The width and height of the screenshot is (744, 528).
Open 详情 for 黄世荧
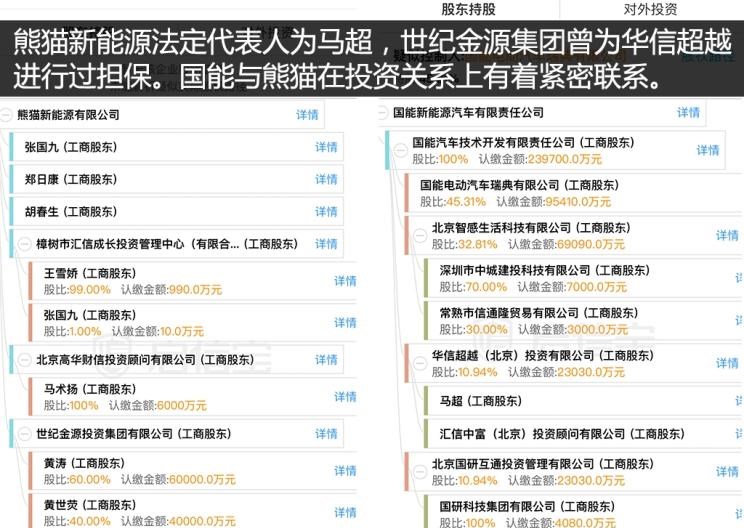click(x=345, y=512)
